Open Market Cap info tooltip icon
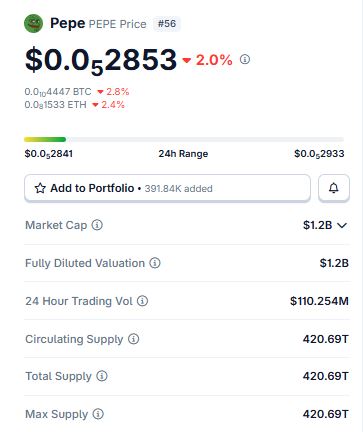Viewport: 363px width, 432px height. 97,225
